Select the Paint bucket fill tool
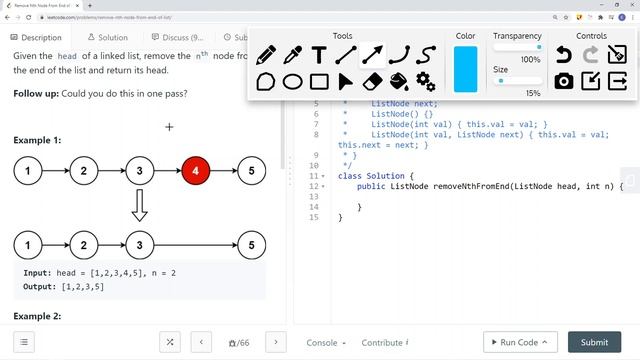 [x=399, y=82]
